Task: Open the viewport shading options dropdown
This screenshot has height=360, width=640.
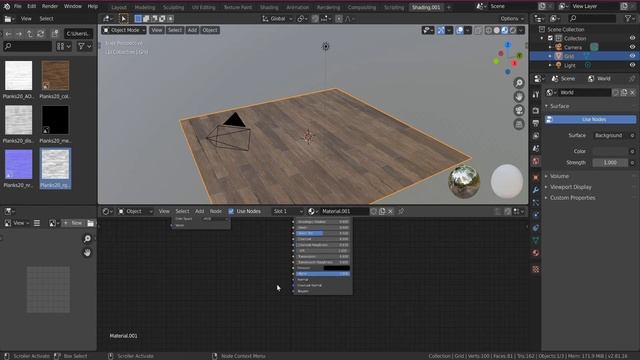Action: pyautogui.click(x=521, y=30)
